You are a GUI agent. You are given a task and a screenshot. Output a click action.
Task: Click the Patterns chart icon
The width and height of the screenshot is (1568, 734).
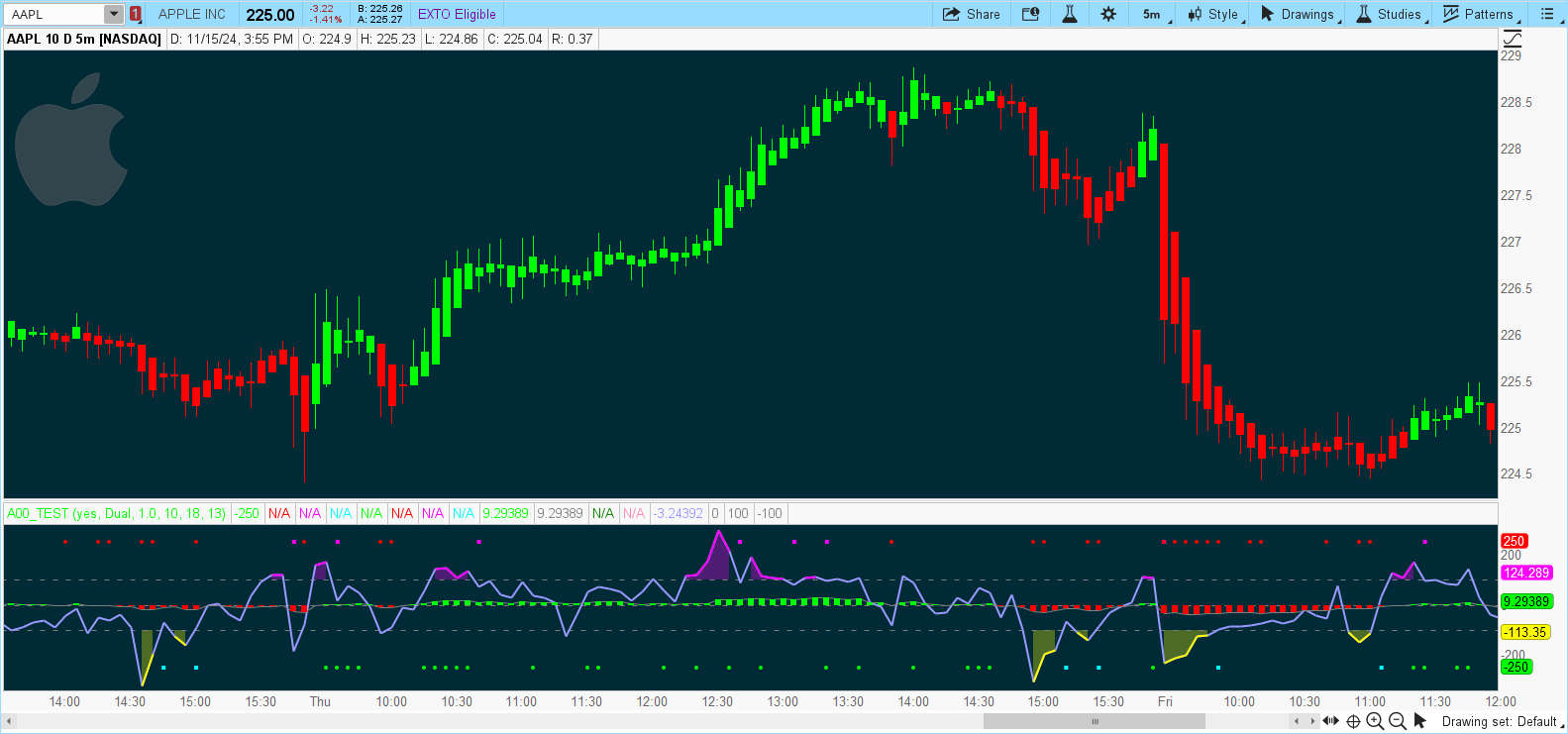click(x=1451, y=14)
